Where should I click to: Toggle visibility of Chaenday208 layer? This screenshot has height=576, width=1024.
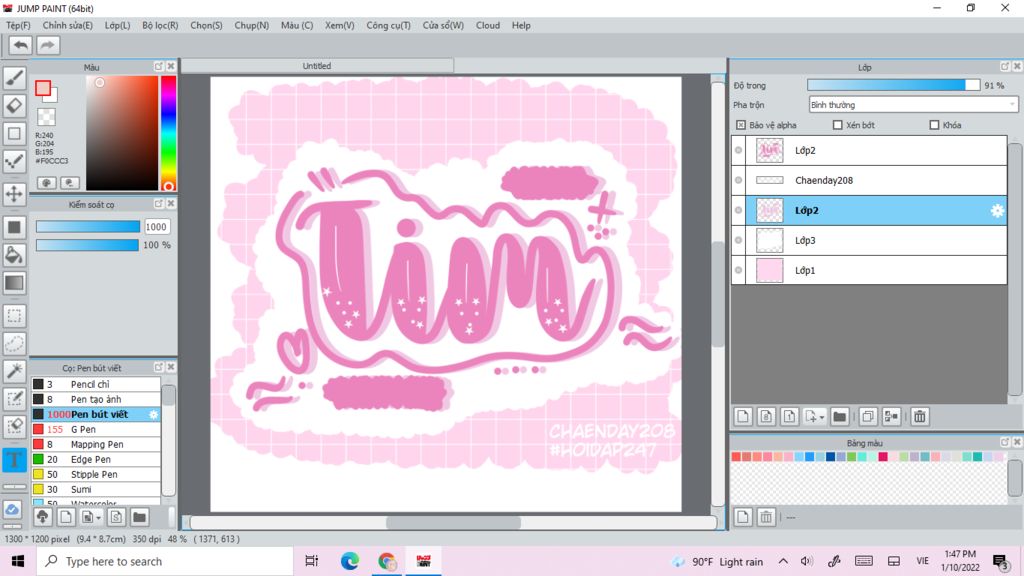click(x=739, y=180)
